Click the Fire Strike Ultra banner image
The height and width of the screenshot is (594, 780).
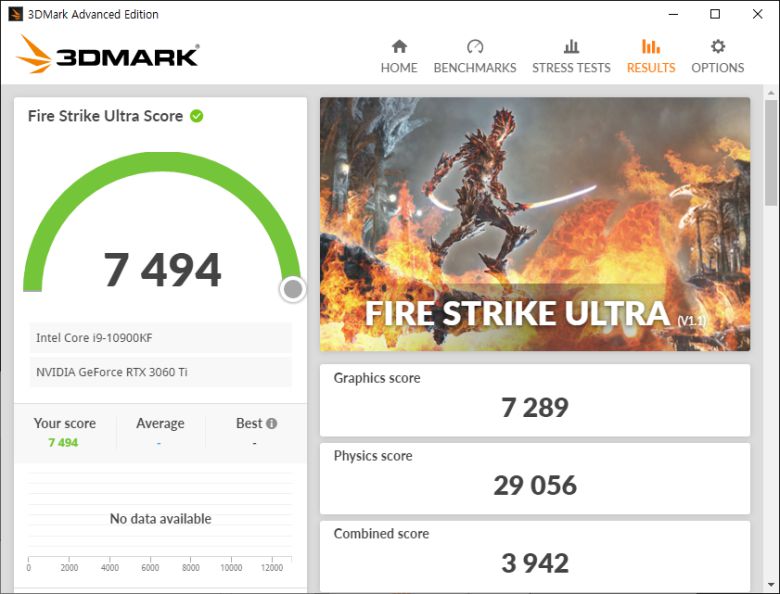click(534, 224)
